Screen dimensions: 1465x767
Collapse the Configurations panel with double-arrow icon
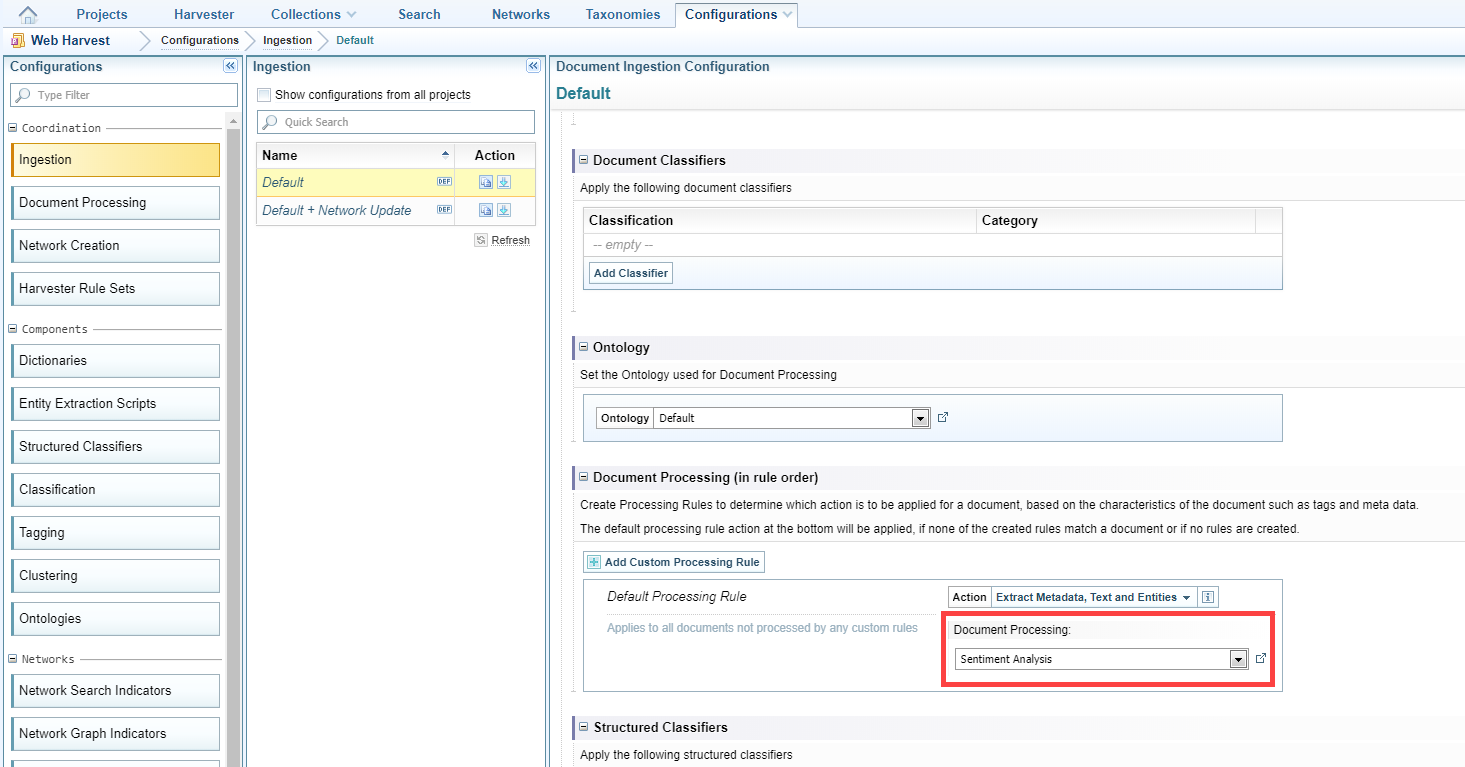click(230, 66)
